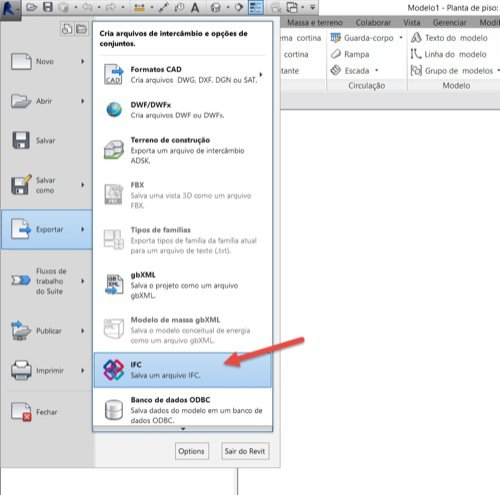Expand Formatos CAD submenu arrow
Screen dimensions: 500x495
(x=261, y=74)
